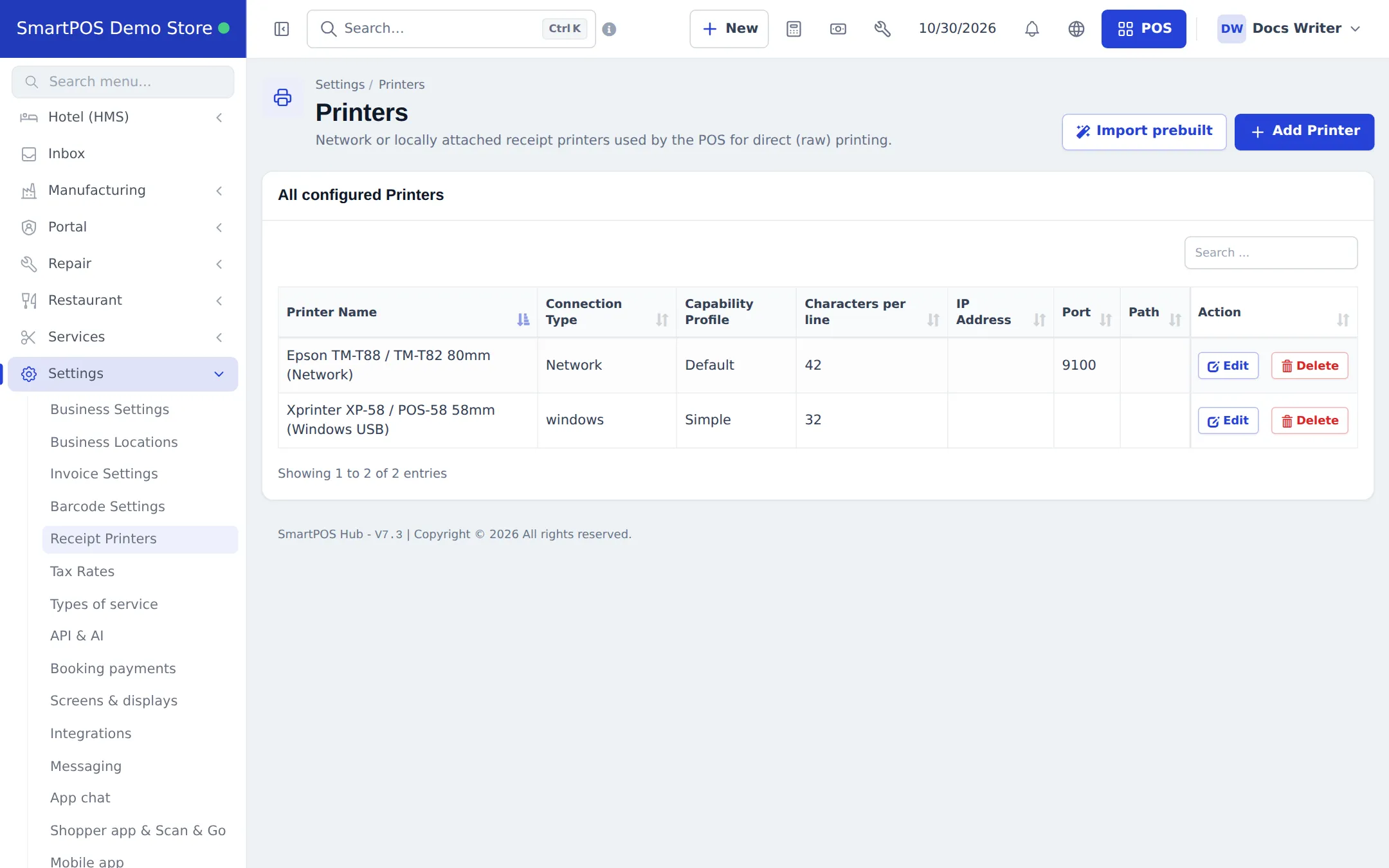
Task: Sort by IP Address column
Action: 1001,312
